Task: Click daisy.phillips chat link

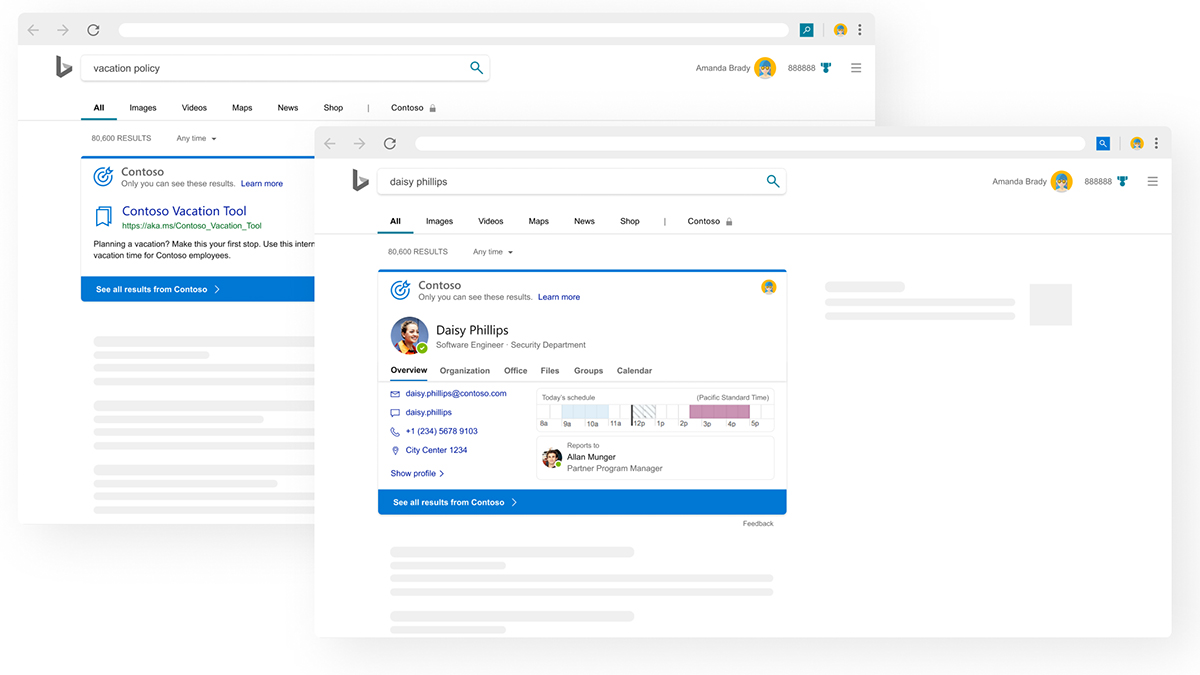Action: pos(428,412)
